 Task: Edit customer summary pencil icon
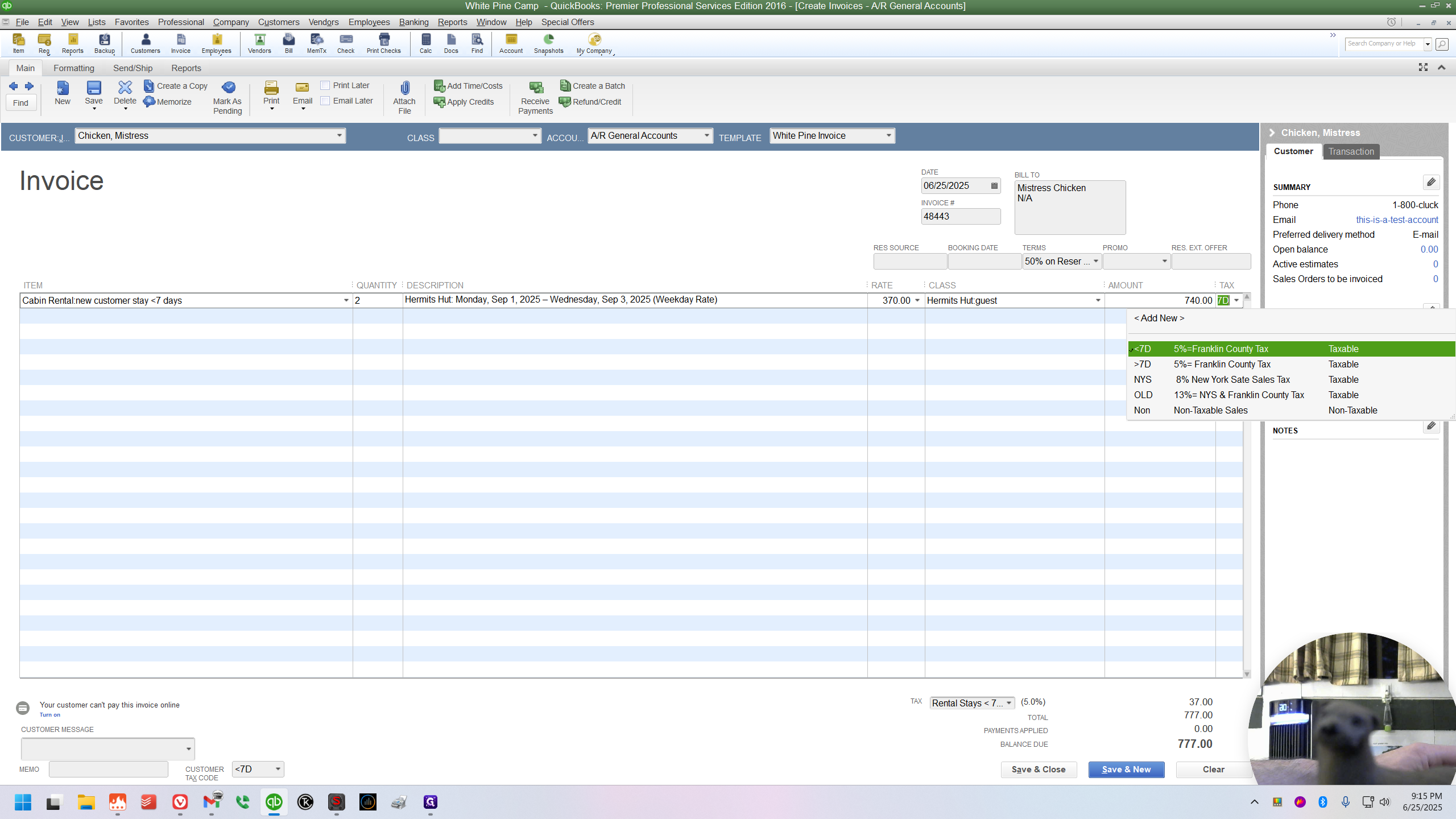coord(1431,182)
